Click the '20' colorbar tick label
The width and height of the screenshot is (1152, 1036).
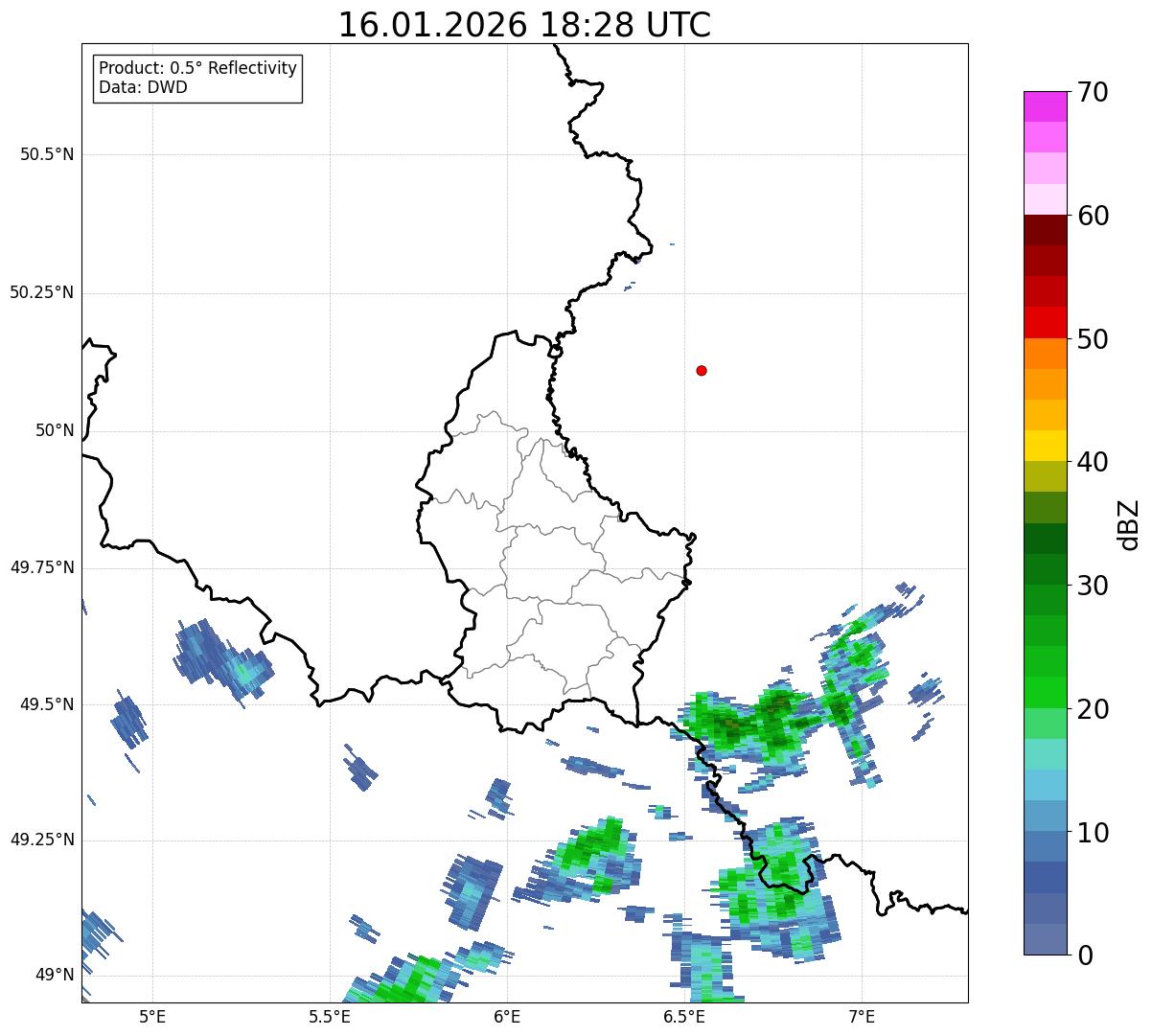coord(1093,709)
